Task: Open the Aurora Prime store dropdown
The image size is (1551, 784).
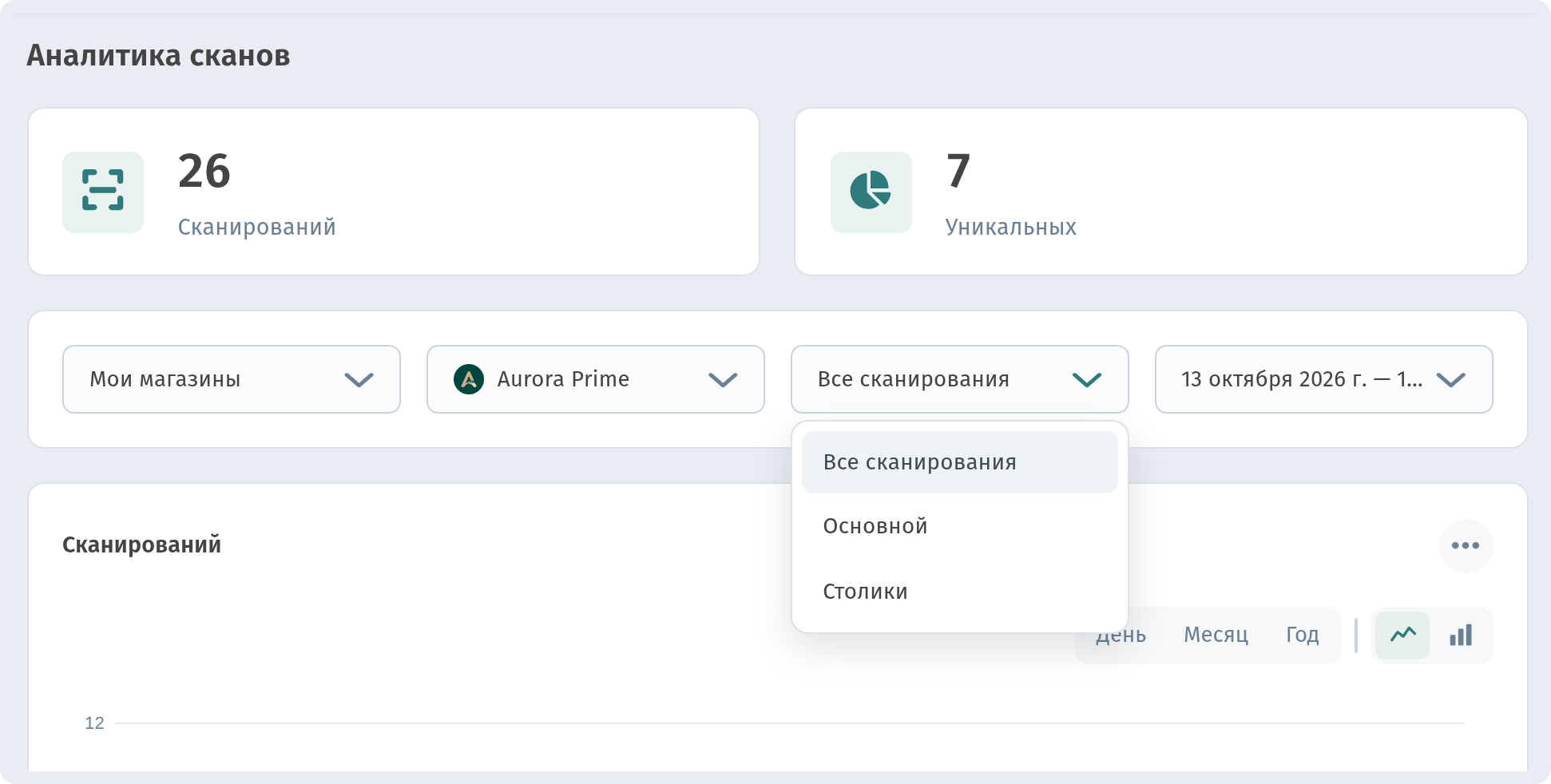Action: click(x=596, y=379)
